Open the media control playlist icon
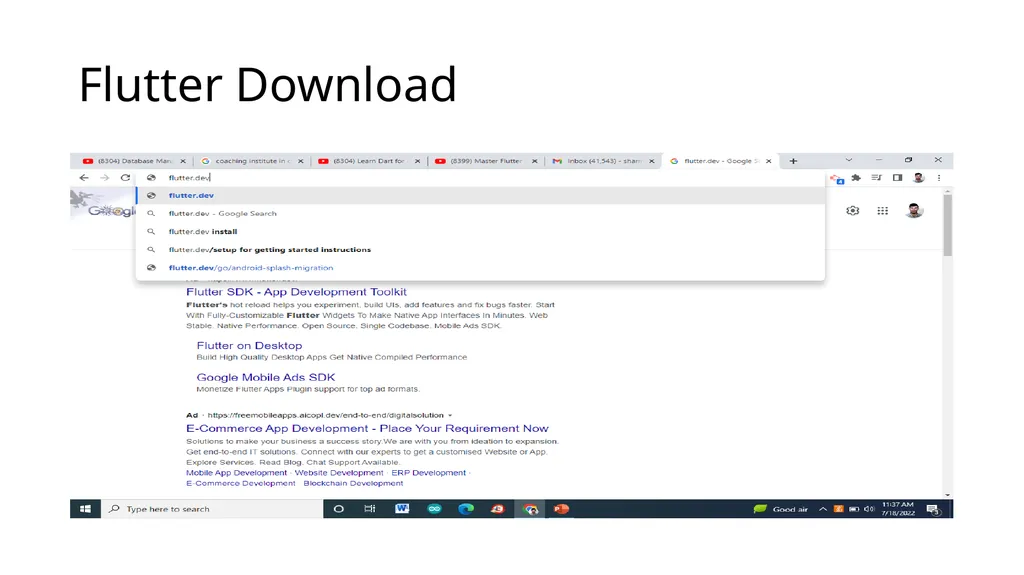 [876, 178]
